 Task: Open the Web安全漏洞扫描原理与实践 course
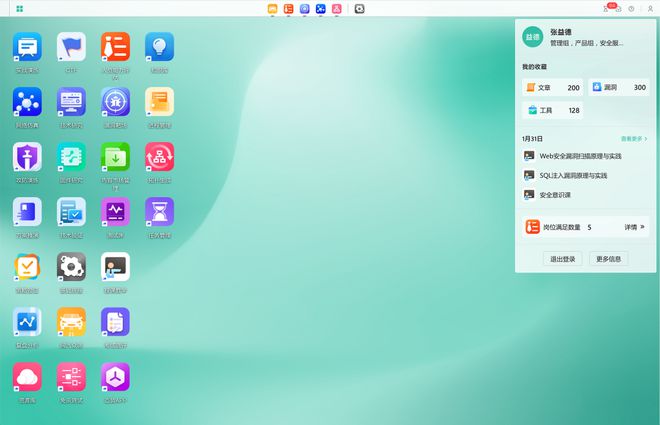[580, 156]
